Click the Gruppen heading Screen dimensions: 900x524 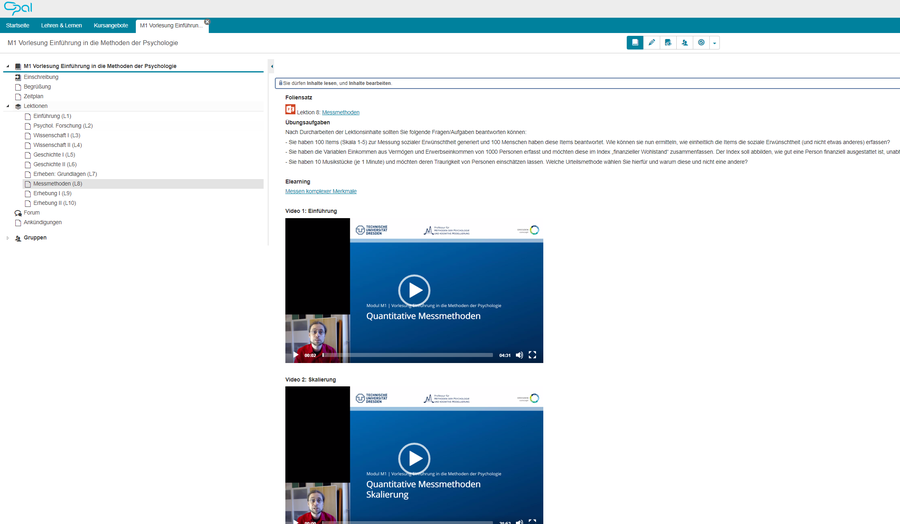pos(35,238)
